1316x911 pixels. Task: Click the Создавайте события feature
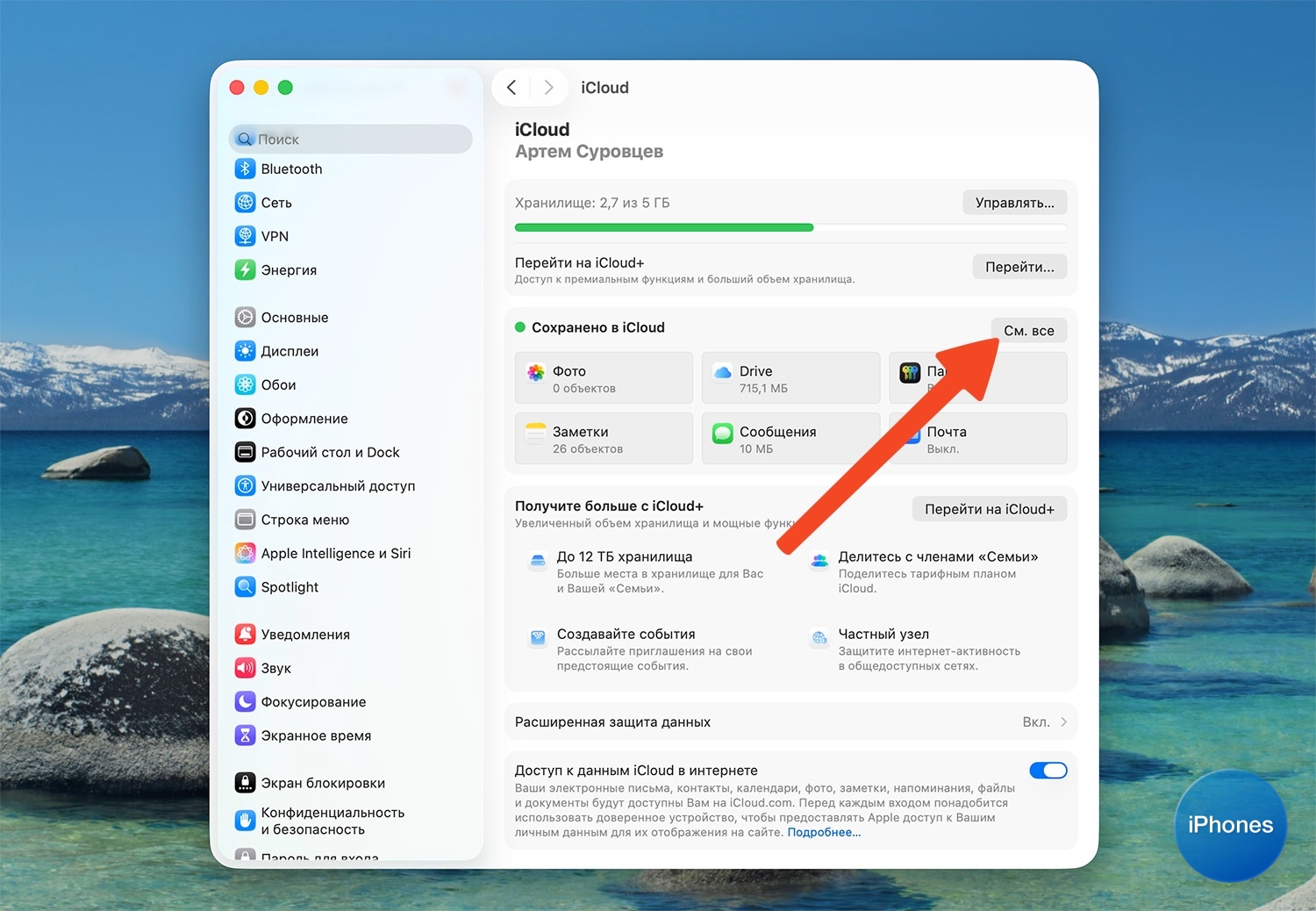tap(640, 649)
